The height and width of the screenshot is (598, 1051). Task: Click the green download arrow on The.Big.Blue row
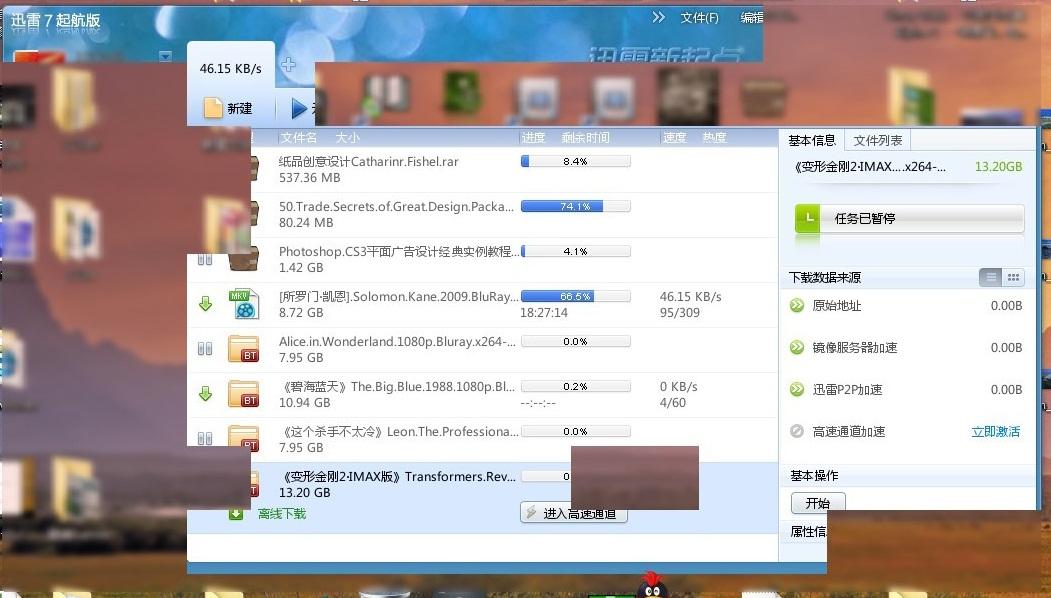tap(205, 394)
